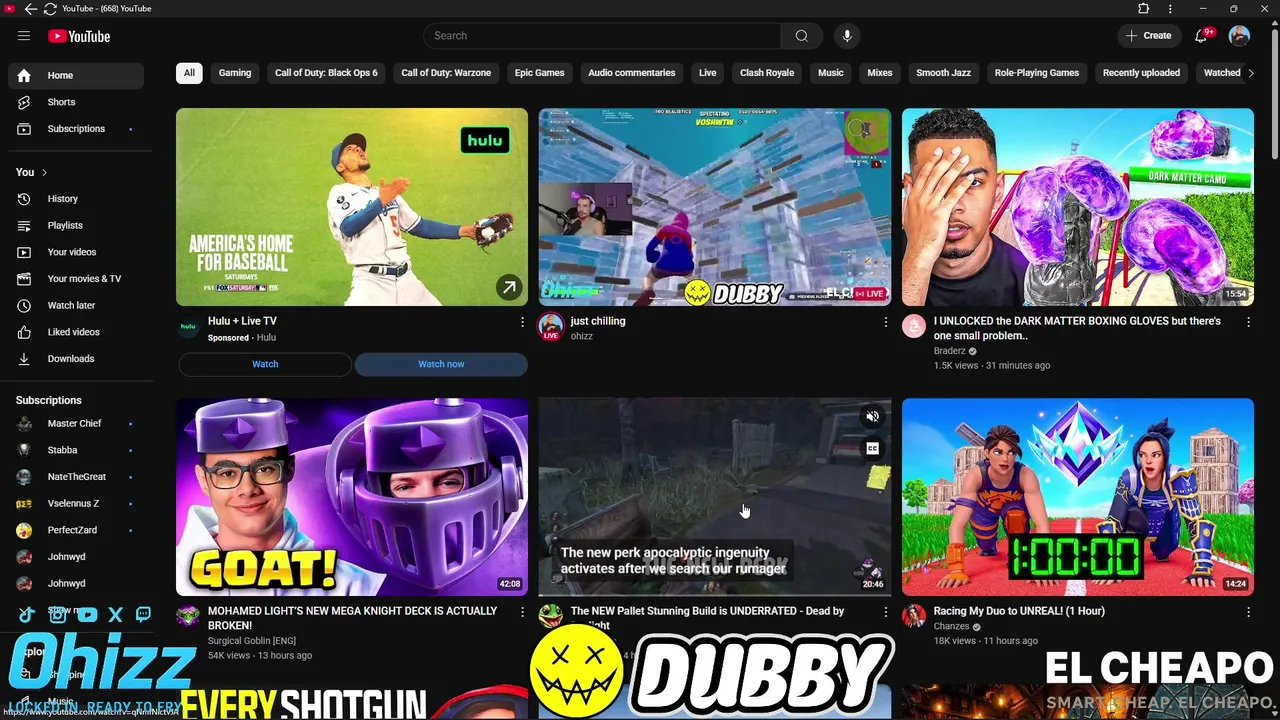Click the Watch button on Hulu ad
This screenshot has width=1280, height=720.
[265, 364]
